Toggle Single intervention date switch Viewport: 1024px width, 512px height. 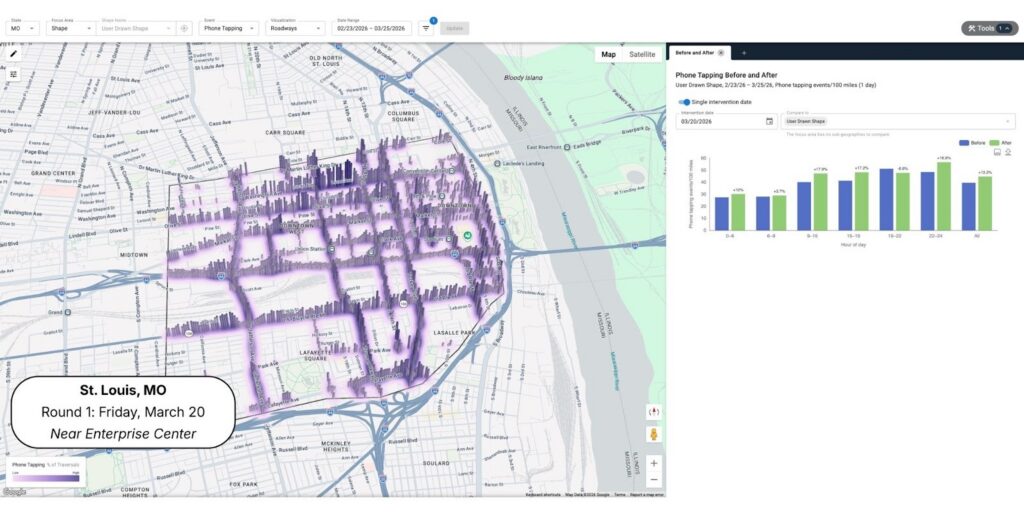click(x=684, y=101)
